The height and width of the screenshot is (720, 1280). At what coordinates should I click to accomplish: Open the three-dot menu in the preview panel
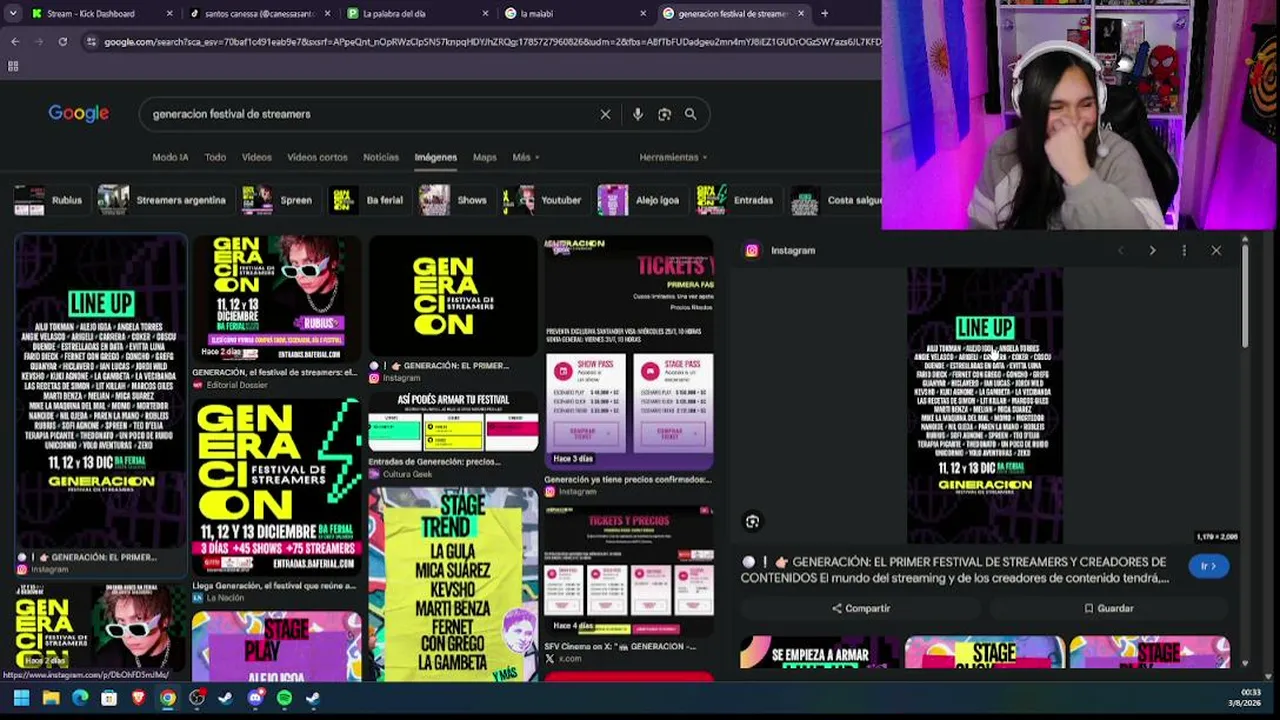(1184, 251)
